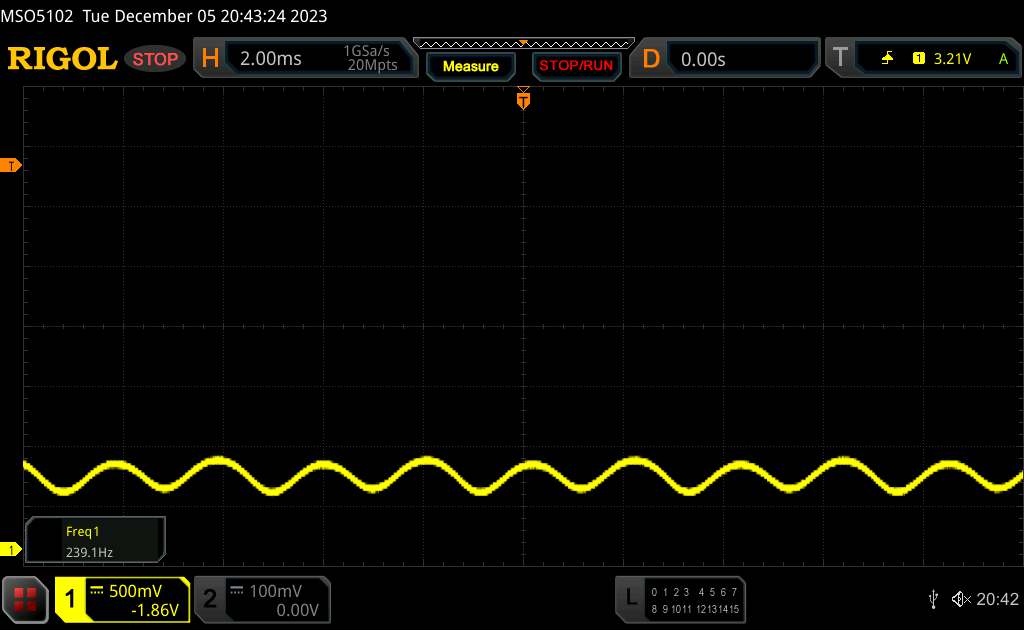Select the Freq1 239.1Hz measurement box
This screenshot has width=1024, height=630.
(96, 540)
